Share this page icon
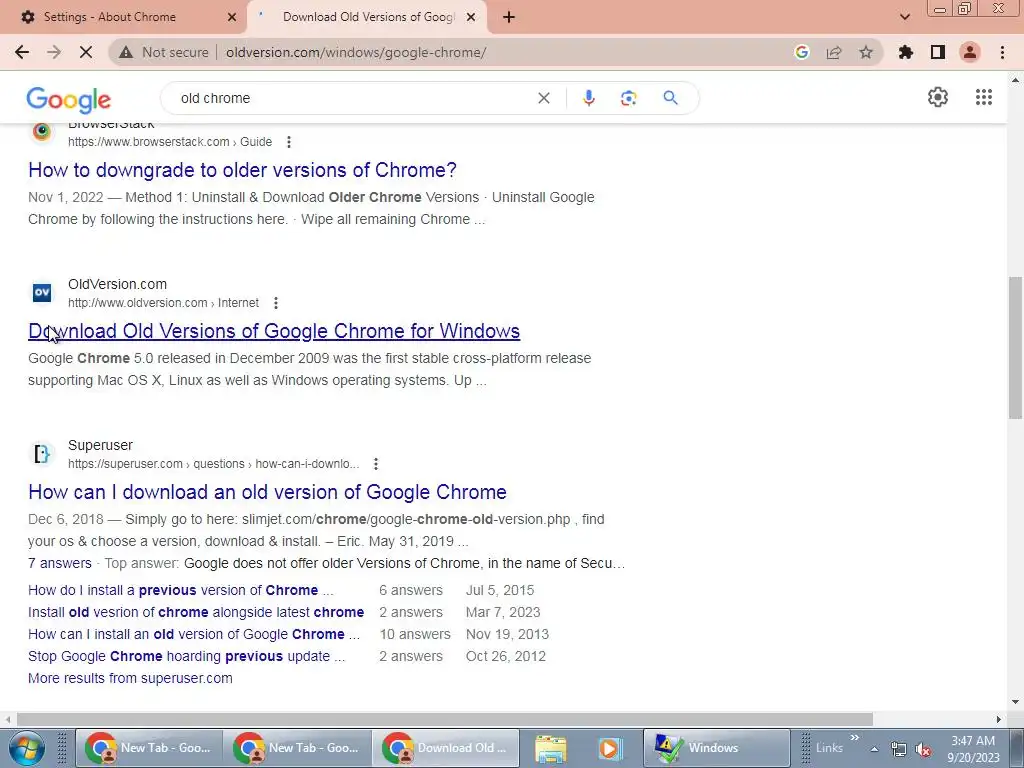This screenshot has width=1024, height=768. coord(834,52)
